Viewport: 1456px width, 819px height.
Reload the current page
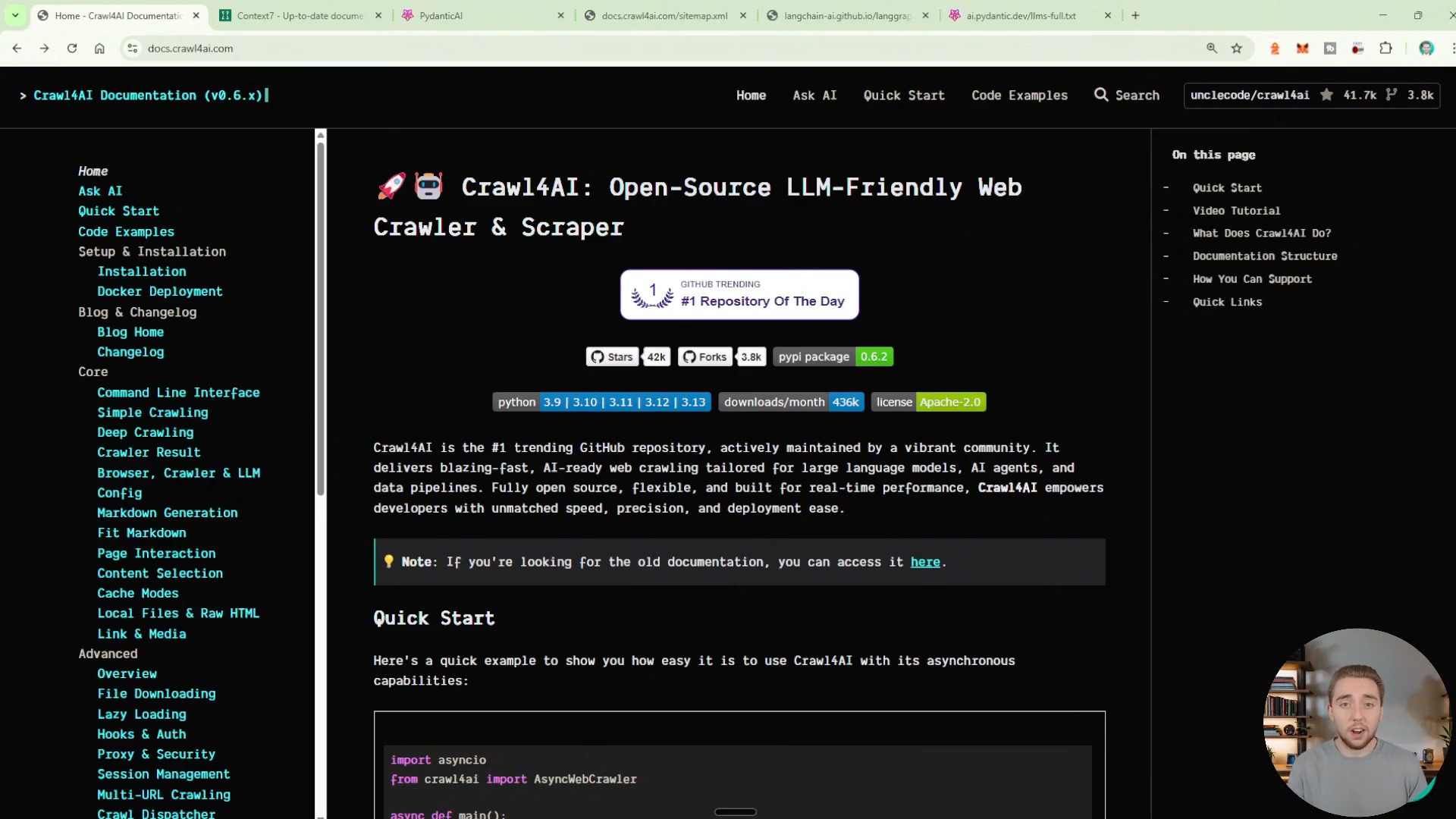coord(72,49)
